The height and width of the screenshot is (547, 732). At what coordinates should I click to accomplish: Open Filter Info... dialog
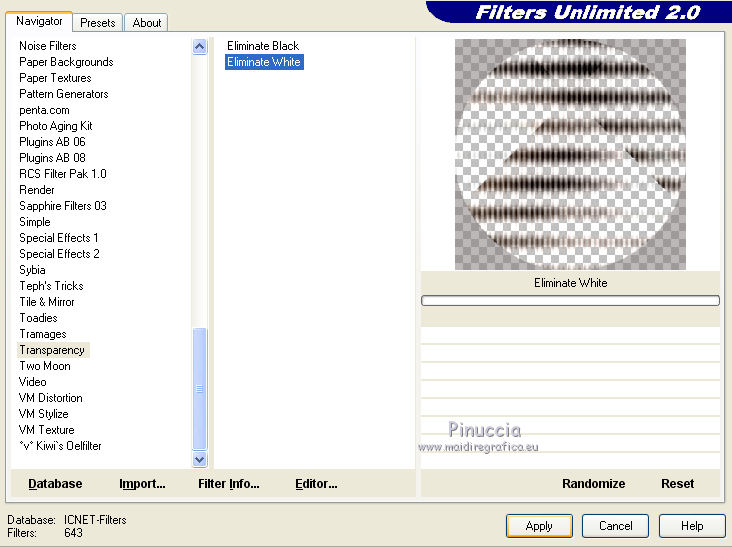[229, 484]
